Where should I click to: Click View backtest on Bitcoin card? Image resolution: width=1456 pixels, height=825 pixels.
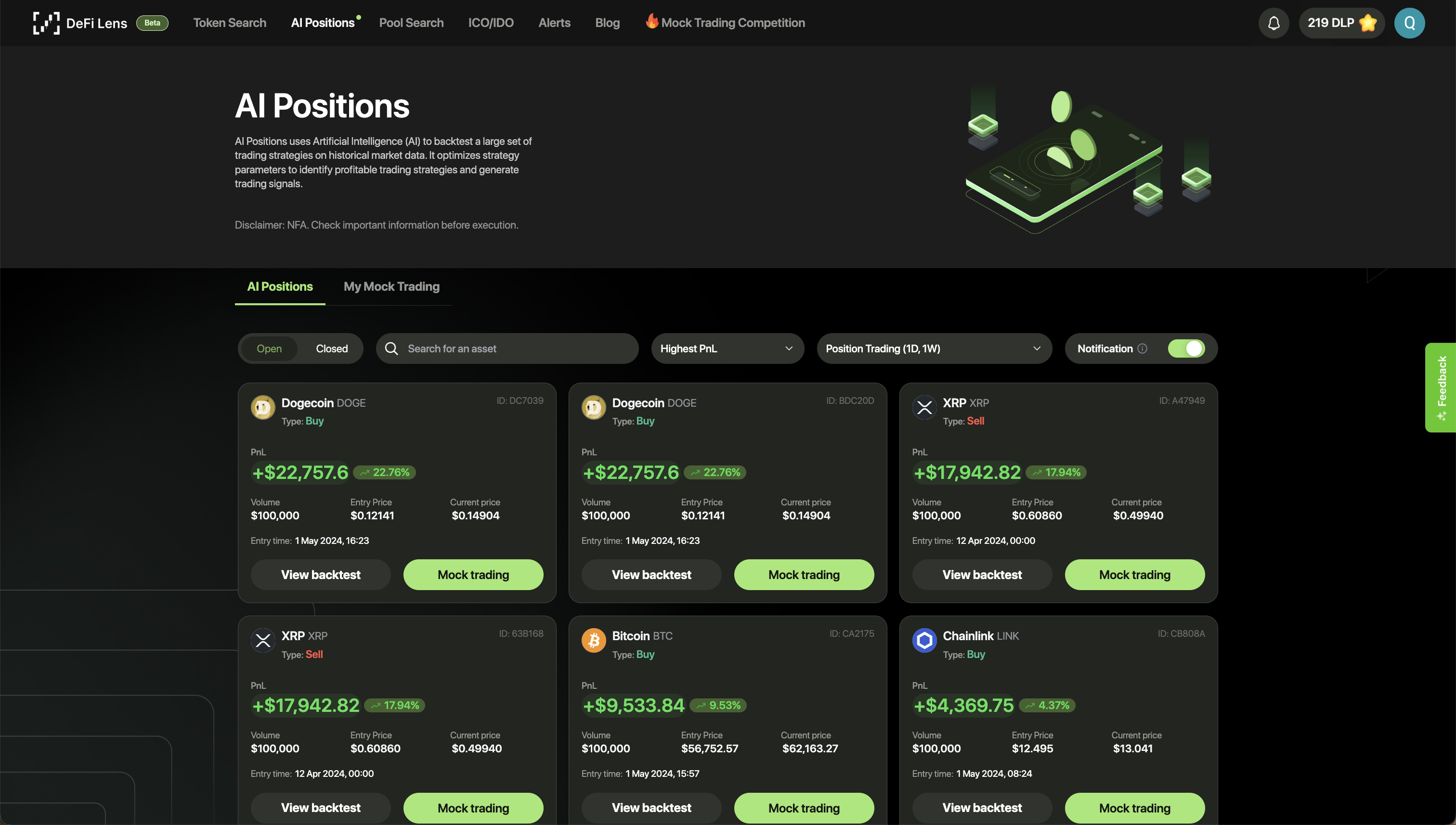[651, 808]
